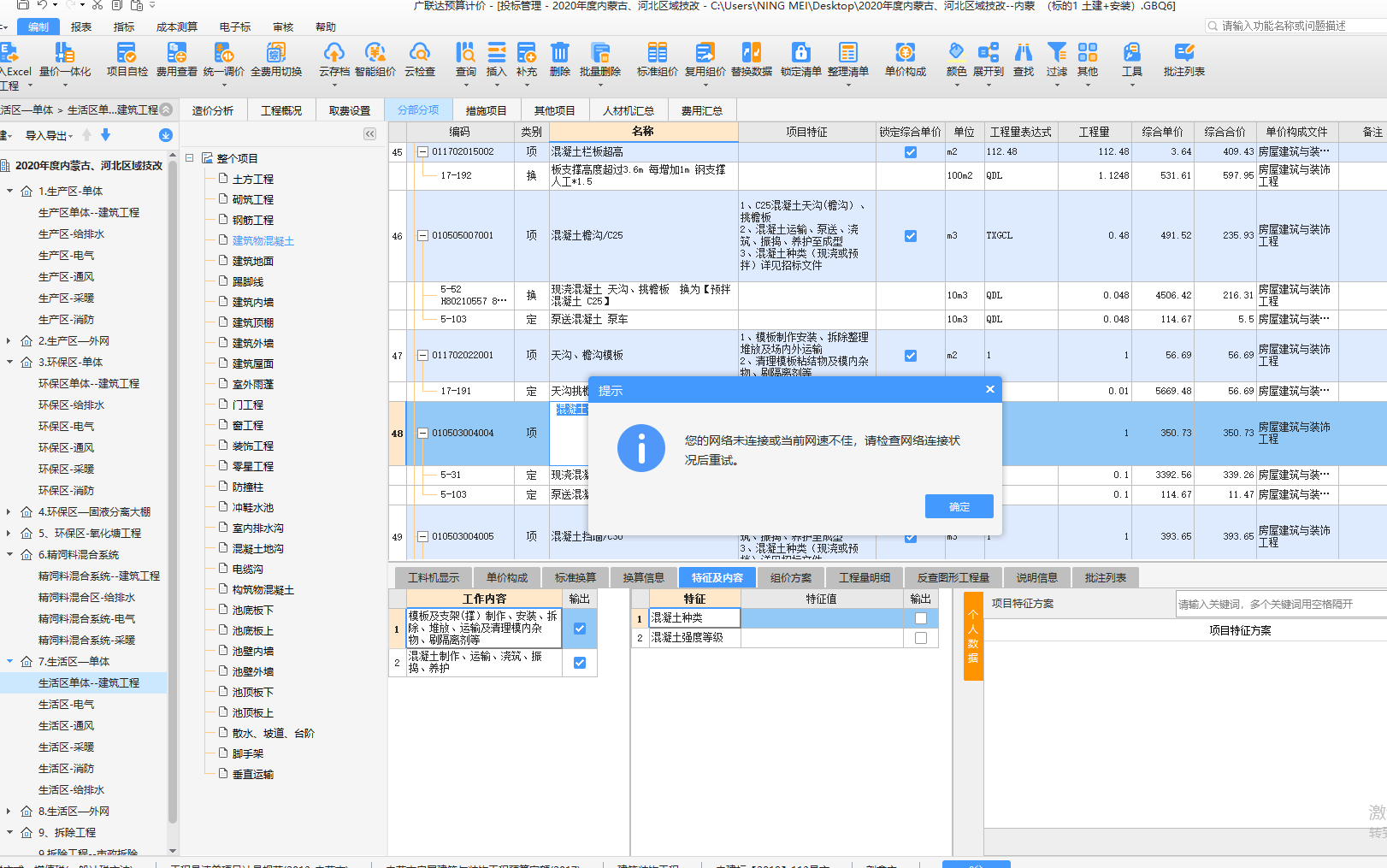Open 单价构成 tool
Image resolution: width=1387 pixels, height=868 pixels.
[906, 59]
